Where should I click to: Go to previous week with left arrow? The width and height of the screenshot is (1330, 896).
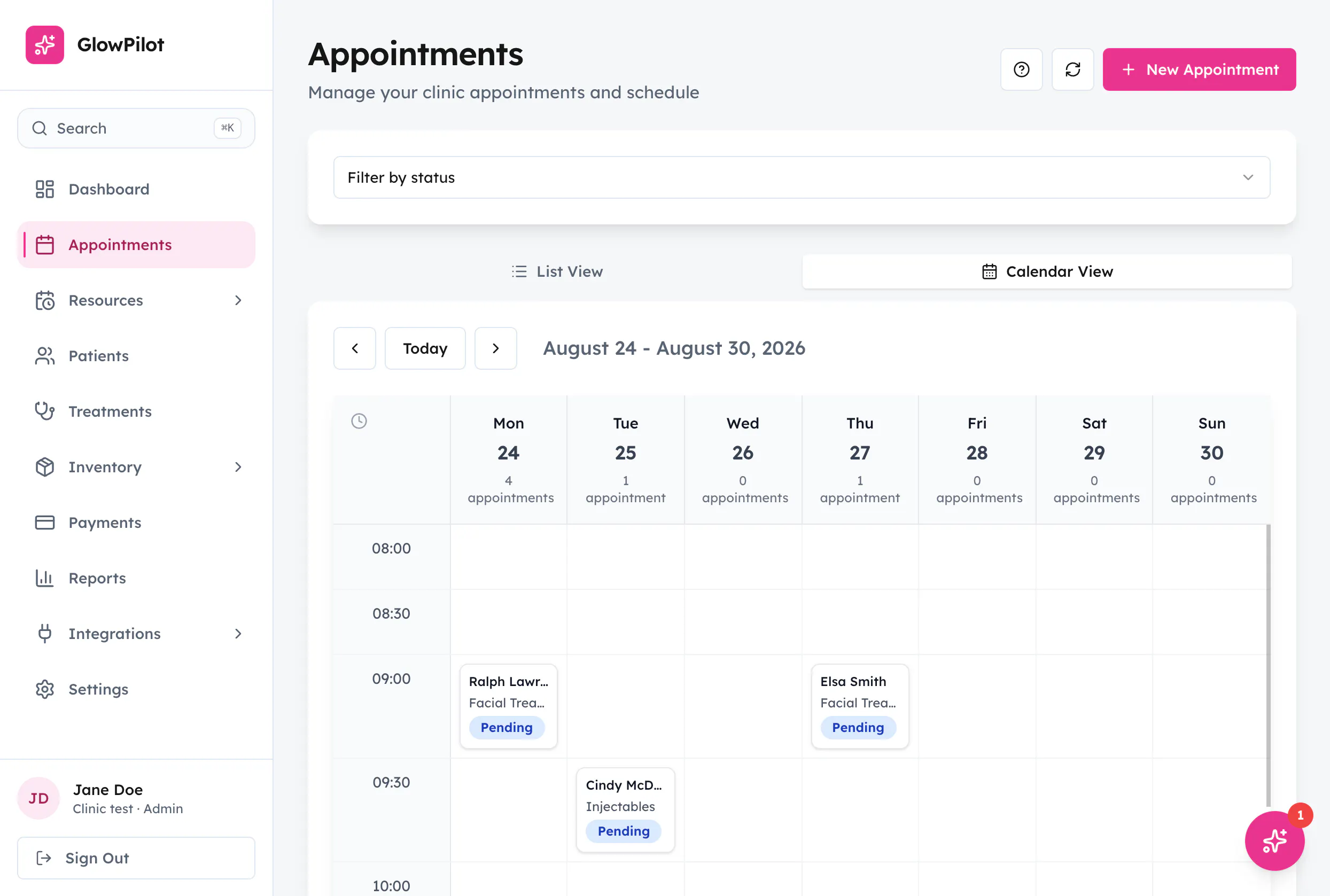click(x=355, y=348)
